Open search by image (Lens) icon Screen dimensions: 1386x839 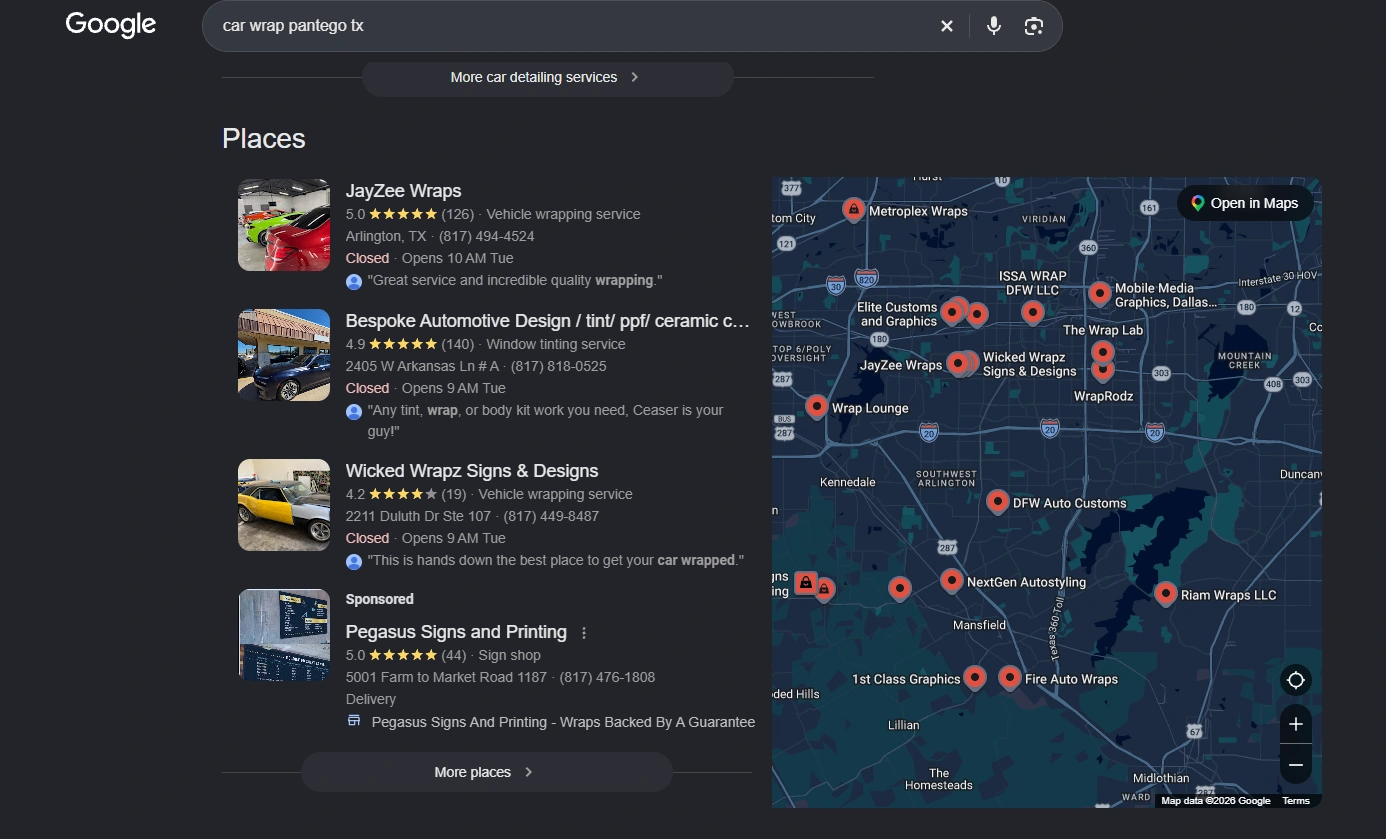click(x=1034, y=26)
